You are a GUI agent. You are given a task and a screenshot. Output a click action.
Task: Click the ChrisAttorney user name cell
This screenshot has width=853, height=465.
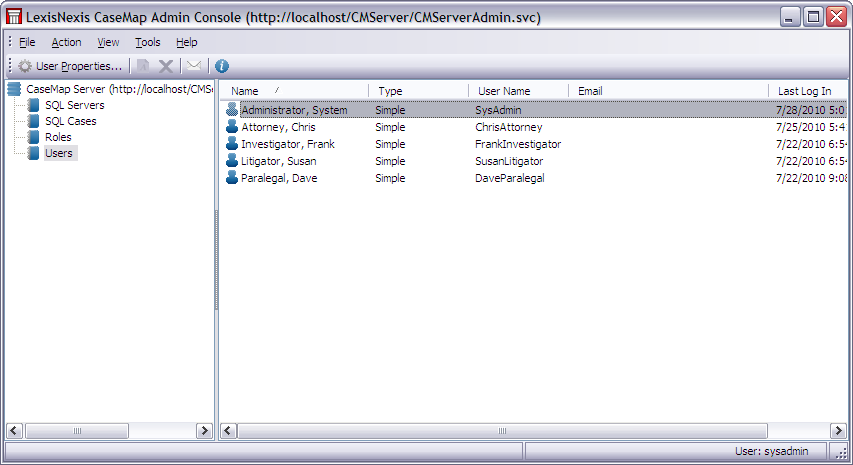tap(509, 127)
